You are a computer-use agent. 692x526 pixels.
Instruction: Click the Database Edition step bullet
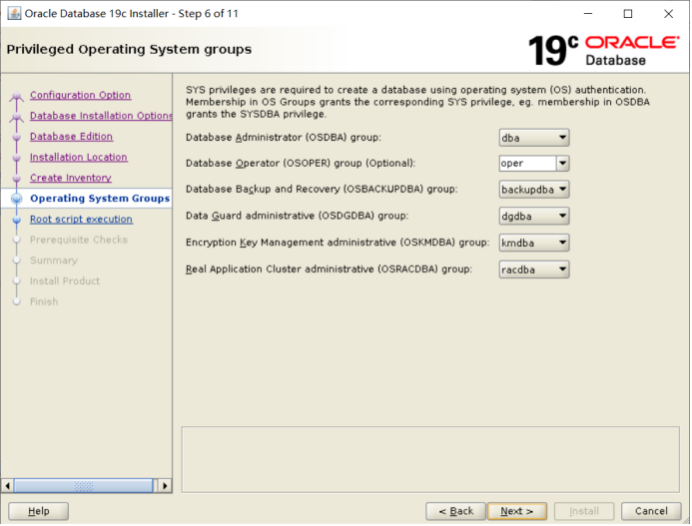click(17, 137)
